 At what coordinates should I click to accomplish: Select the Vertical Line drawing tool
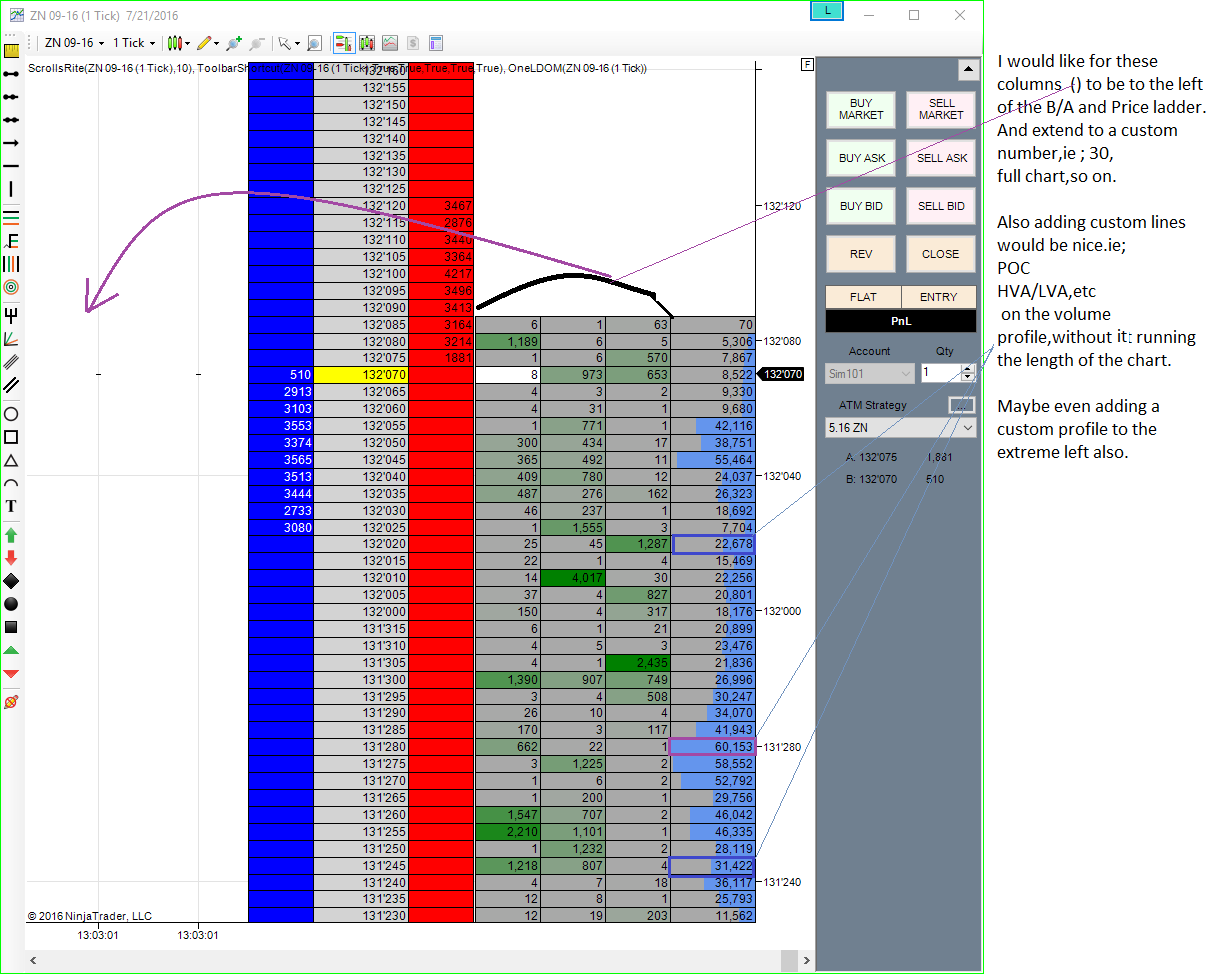pyautogui.click(x=12, y=189)
